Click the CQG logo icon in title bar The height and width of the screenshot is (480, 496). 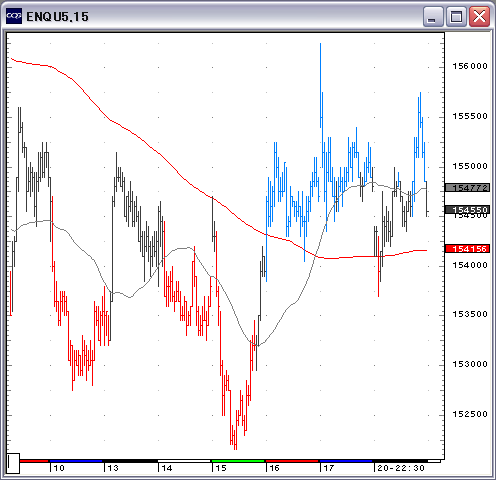pos(14,16)
